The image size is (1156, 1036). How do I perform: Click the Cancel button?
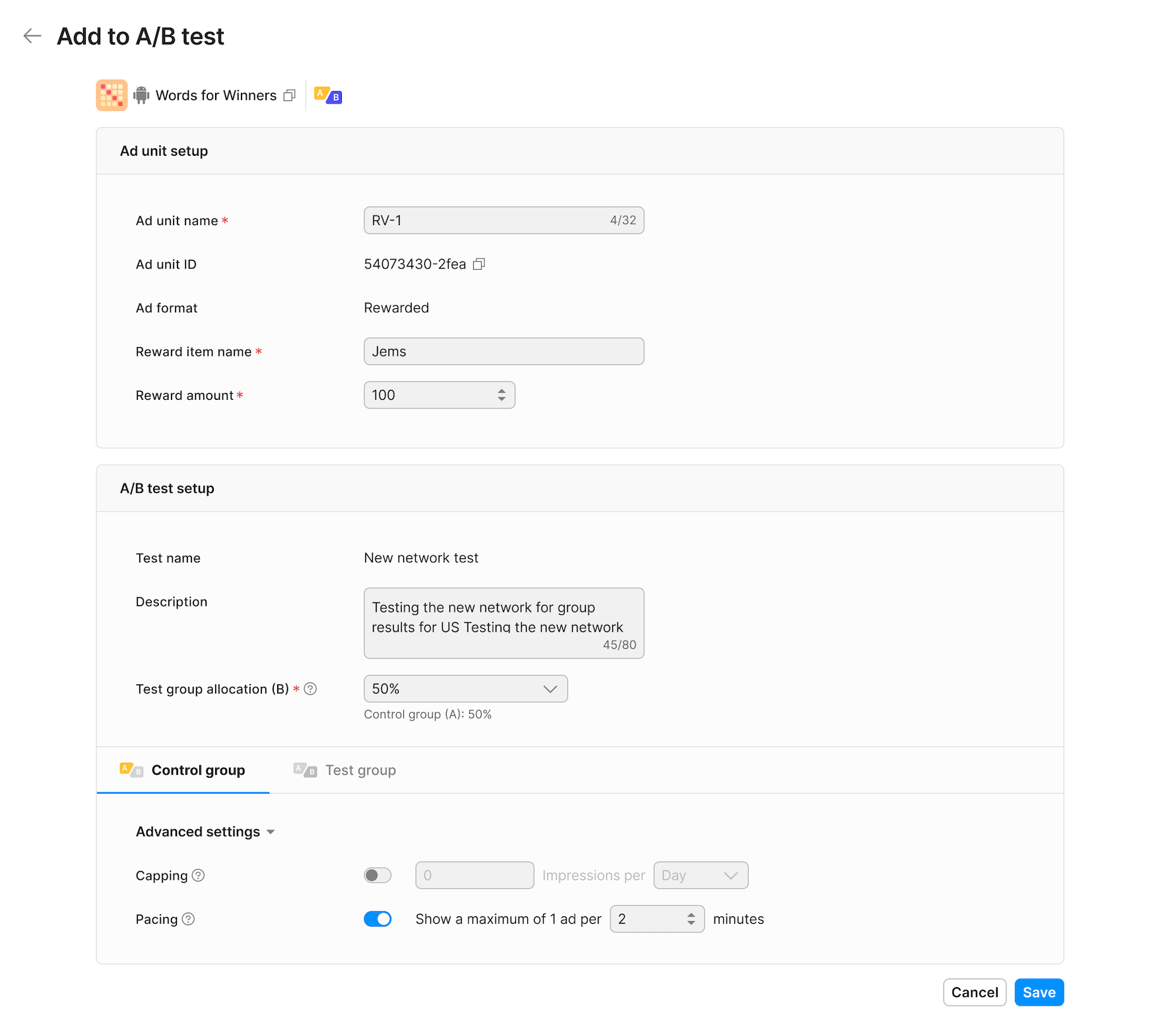click(x=974, y=992)
